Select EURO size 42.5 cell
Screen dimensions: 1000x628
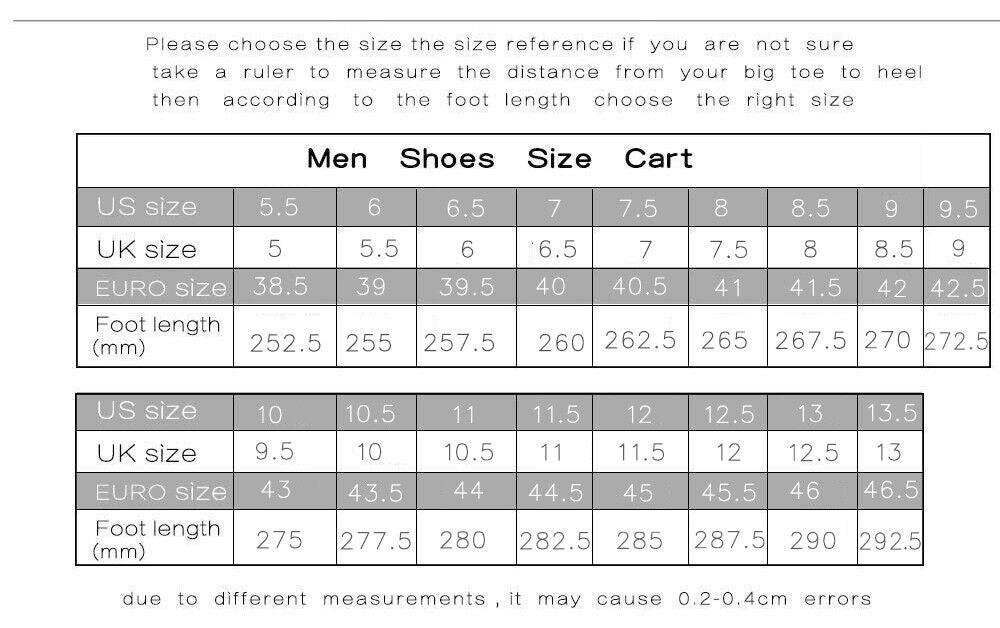pyautogui.click(x=957, y=287)
